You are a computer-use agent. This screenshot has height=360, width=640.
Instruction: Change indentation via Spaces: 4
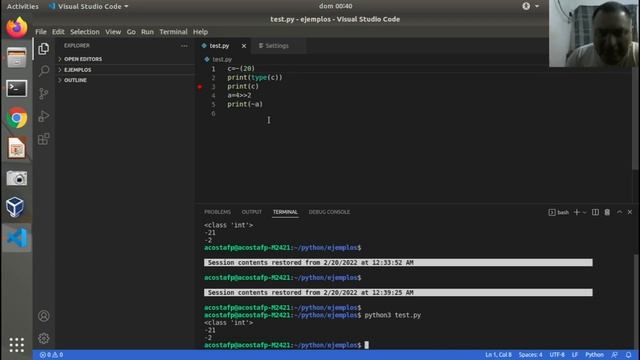coord(531,355)
